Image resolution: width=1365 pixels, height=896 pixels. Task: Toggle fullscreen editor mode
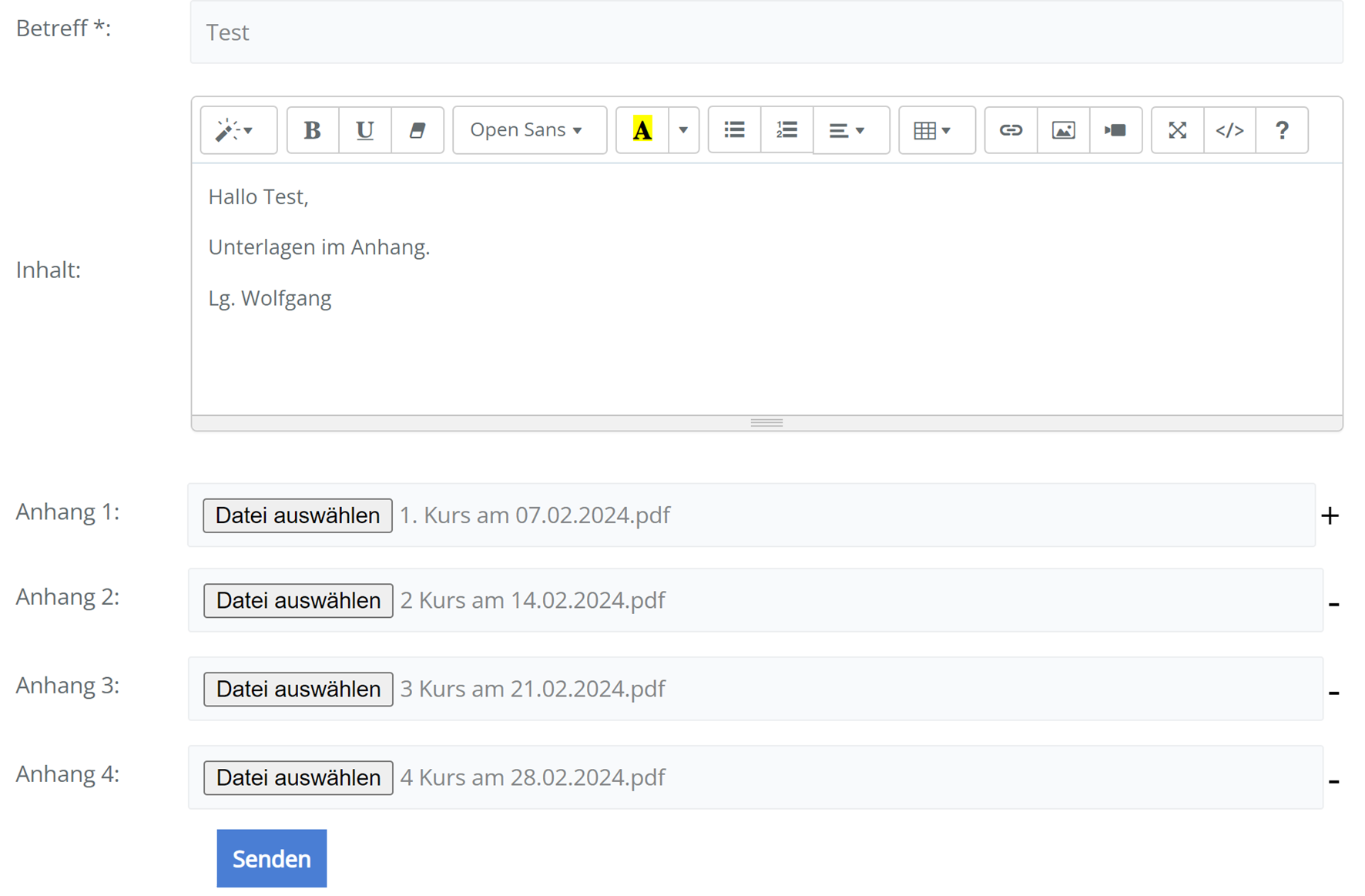pyautogui.click(x=1177, y=130)
